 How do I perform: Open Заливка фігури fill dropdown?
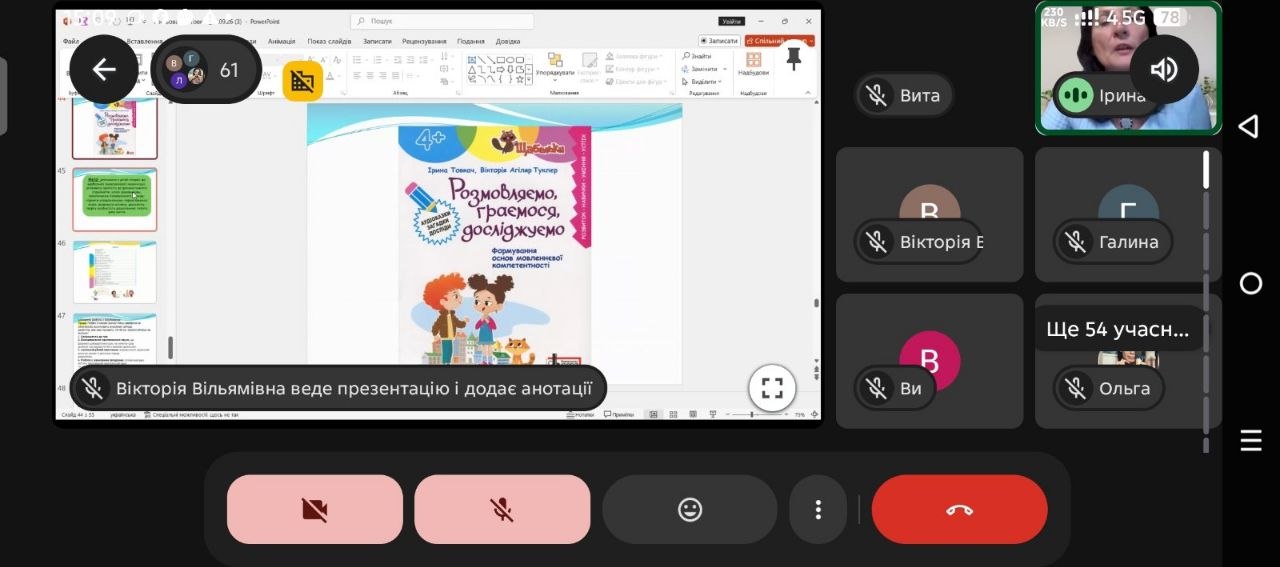[x=633, y=57]
